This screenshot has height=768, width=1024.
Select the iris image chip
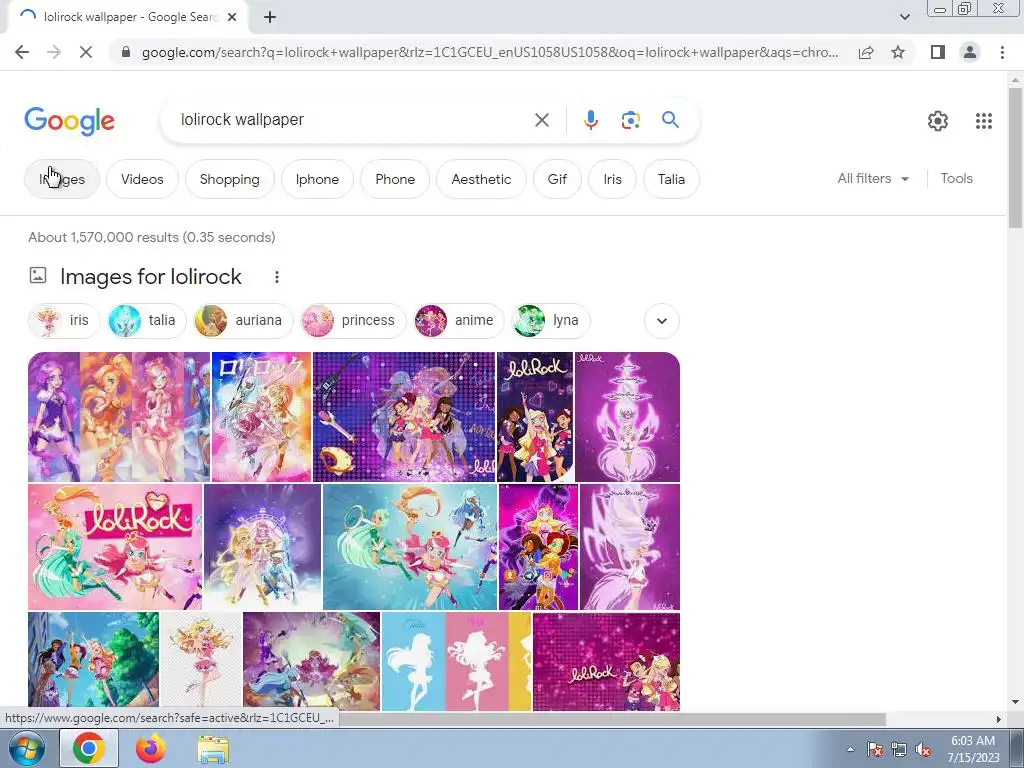[x=64, y=321]
